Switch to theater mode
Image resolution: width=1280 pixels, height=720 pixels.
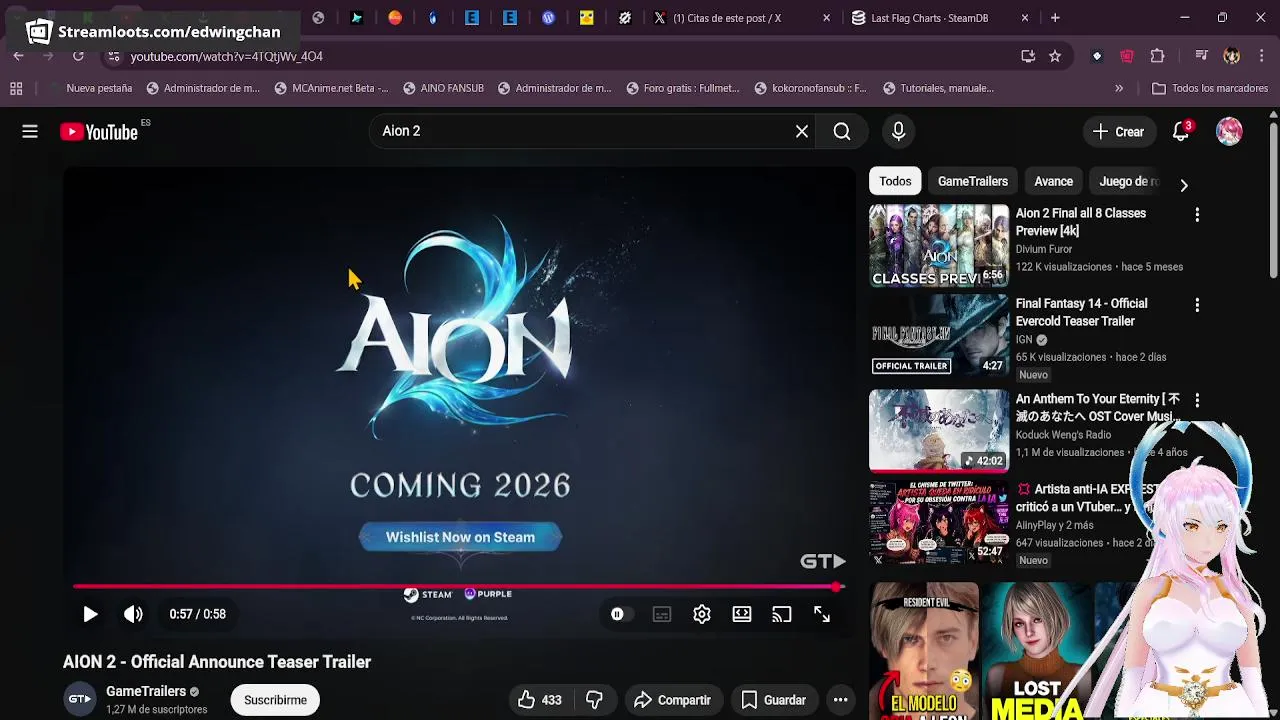coord(742,614)
